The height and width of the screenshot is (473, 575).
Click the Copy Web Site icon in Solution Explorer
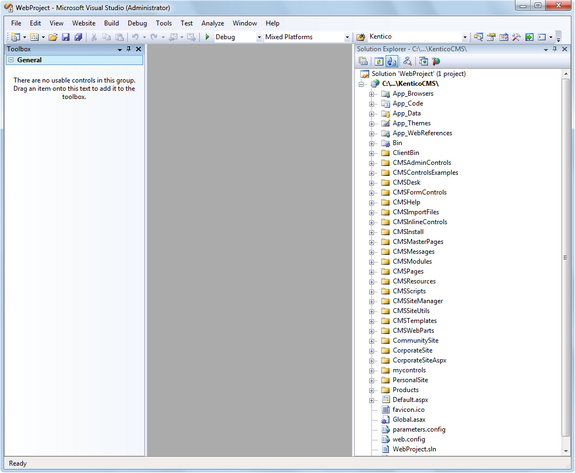click(424, 62)
